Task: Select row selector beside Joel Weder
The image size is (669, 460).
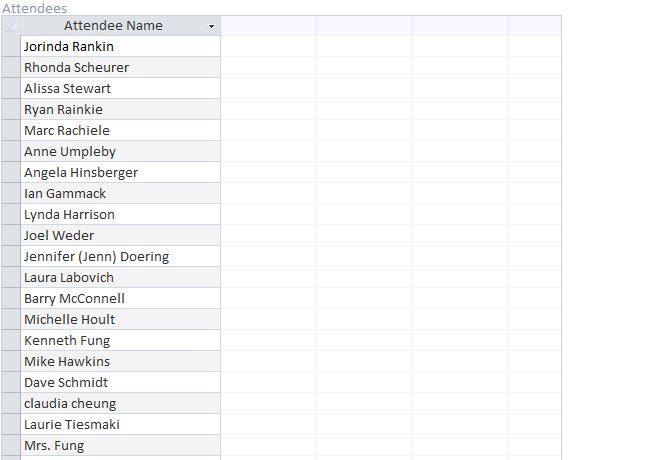Action: (x=11, y=235)
